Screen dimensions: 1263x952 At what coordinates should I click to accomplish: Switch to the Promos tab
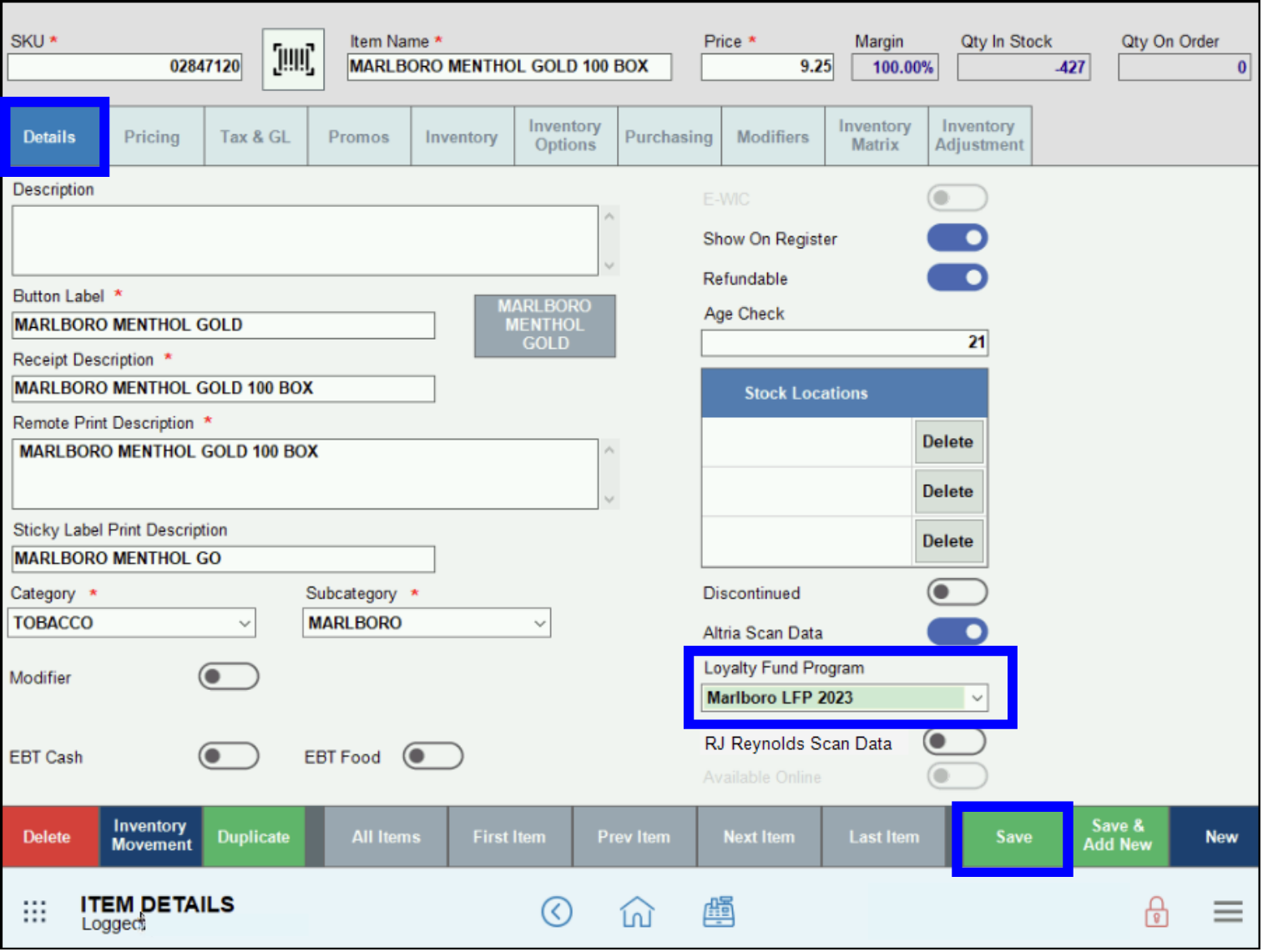pos(359,136)
